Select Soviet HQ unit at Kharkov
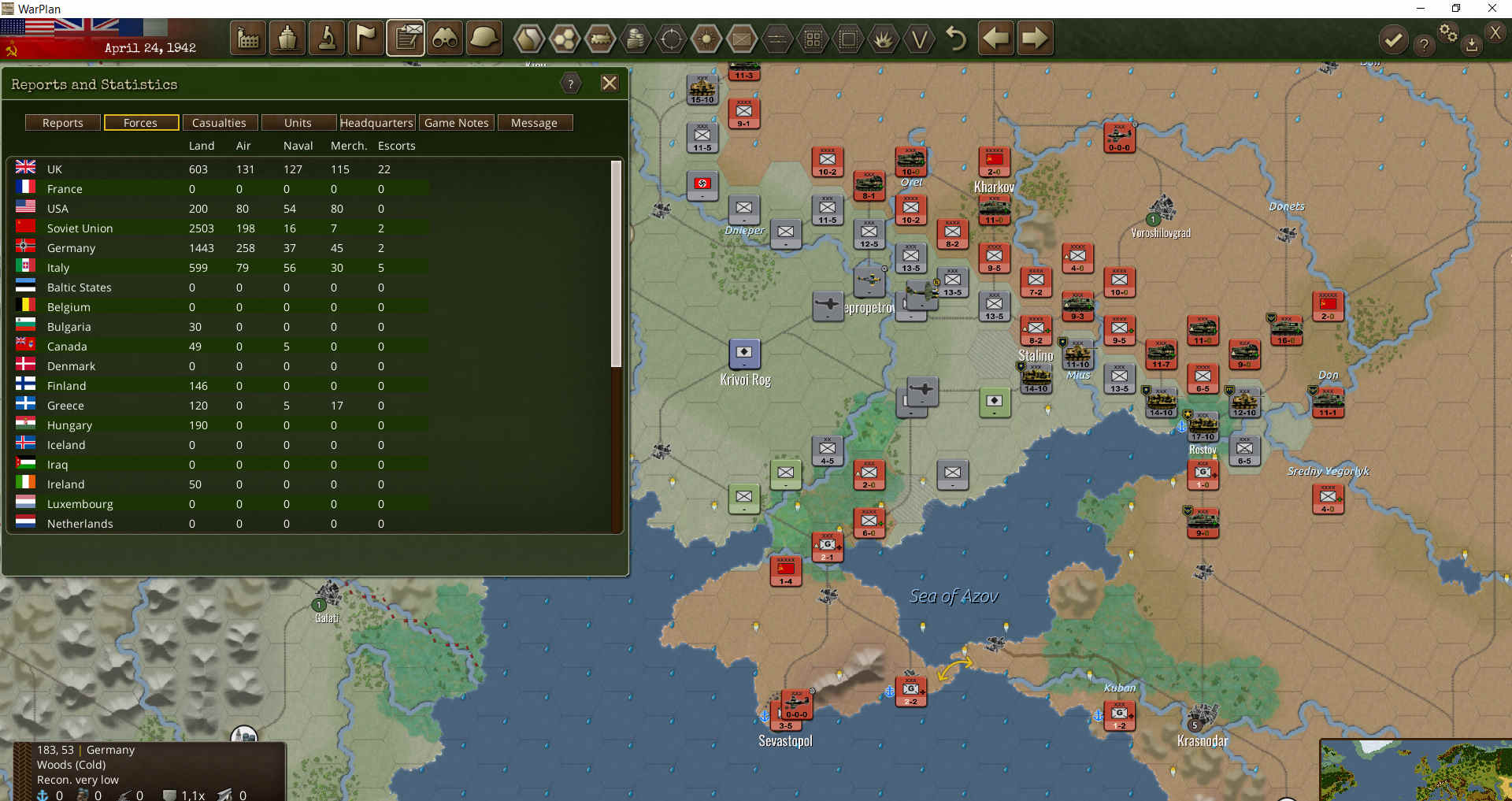 click(x=994, y=162)
